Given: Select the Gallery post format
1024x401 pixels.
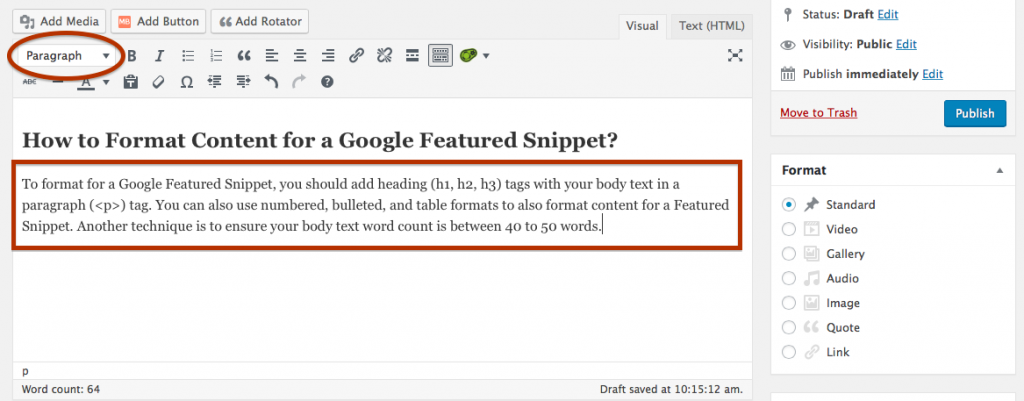Looking at the screenshot, I should click(x=789, y=254).
